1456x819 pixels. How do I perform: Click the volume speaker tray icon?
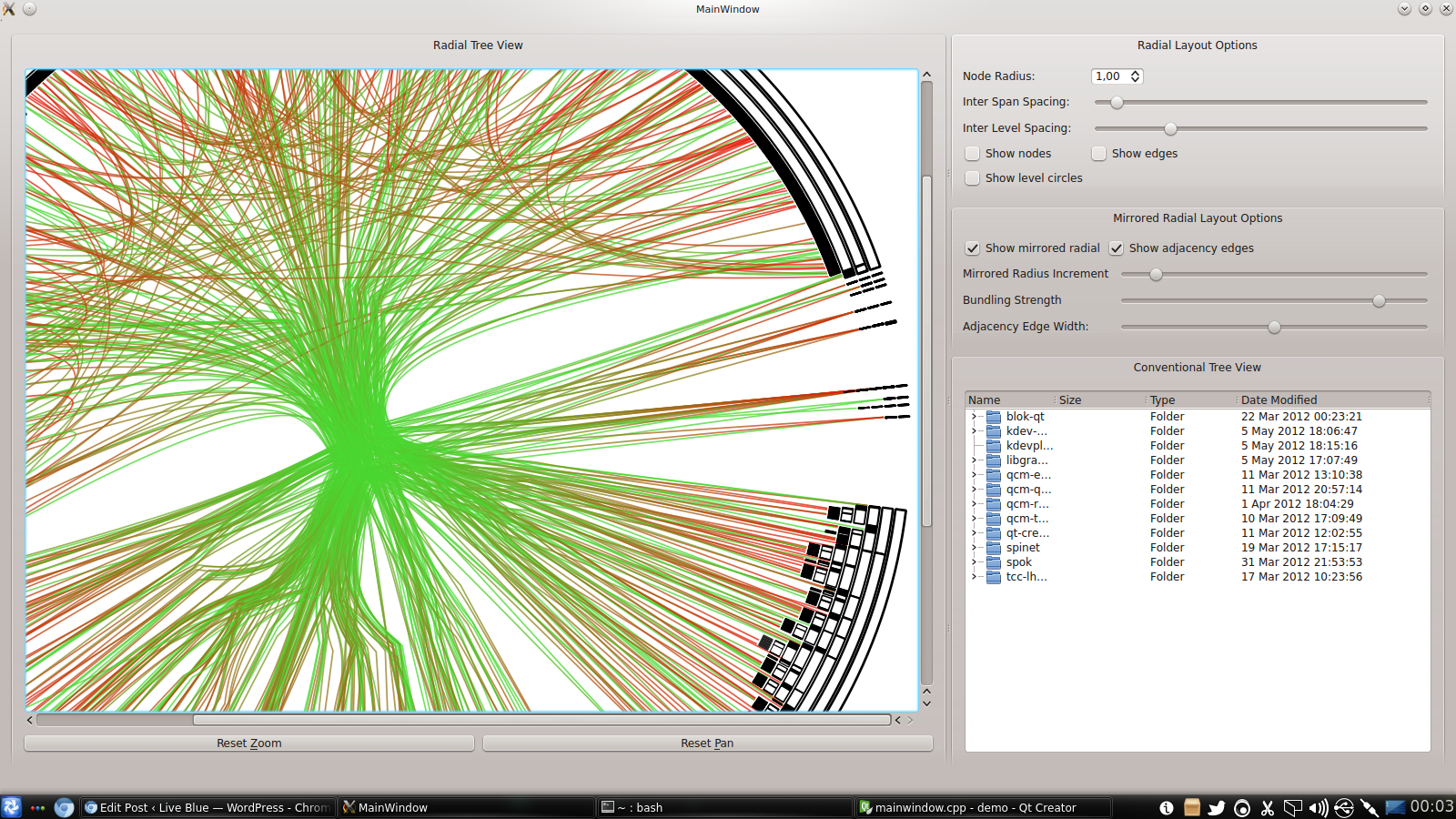point(1318,807)
